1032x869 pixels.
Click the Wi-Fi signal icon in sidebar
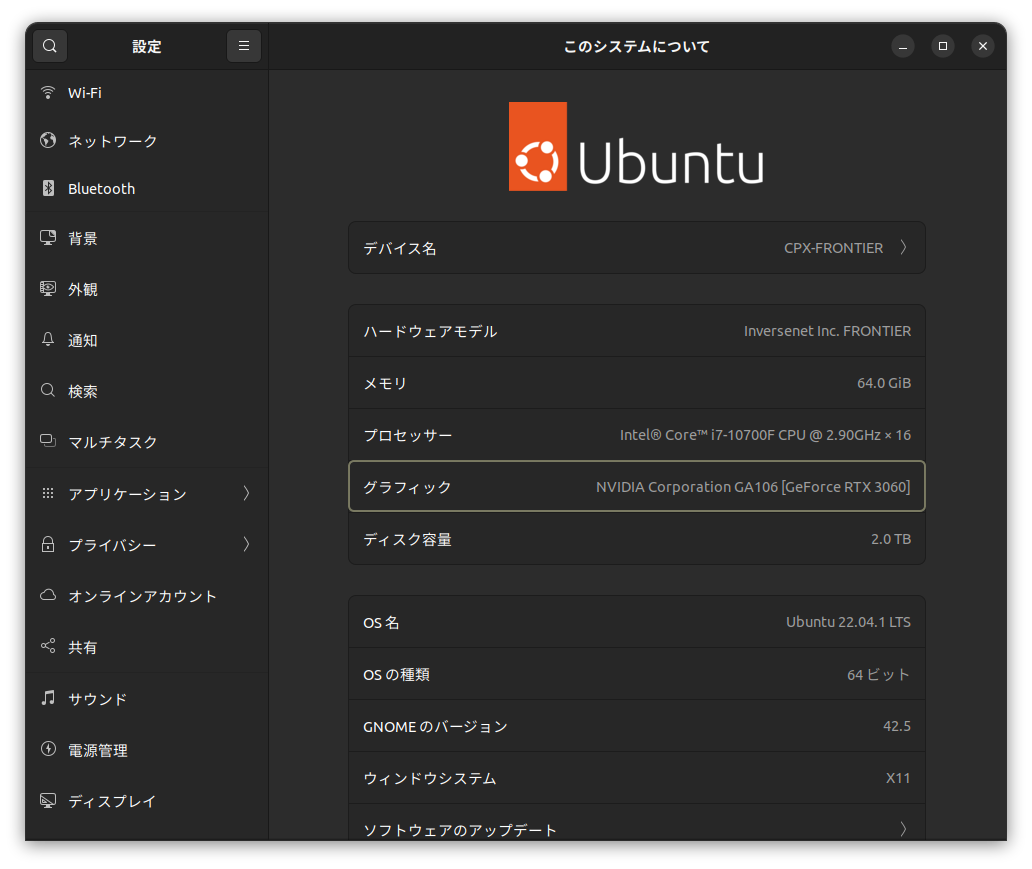tap(48, 92)
